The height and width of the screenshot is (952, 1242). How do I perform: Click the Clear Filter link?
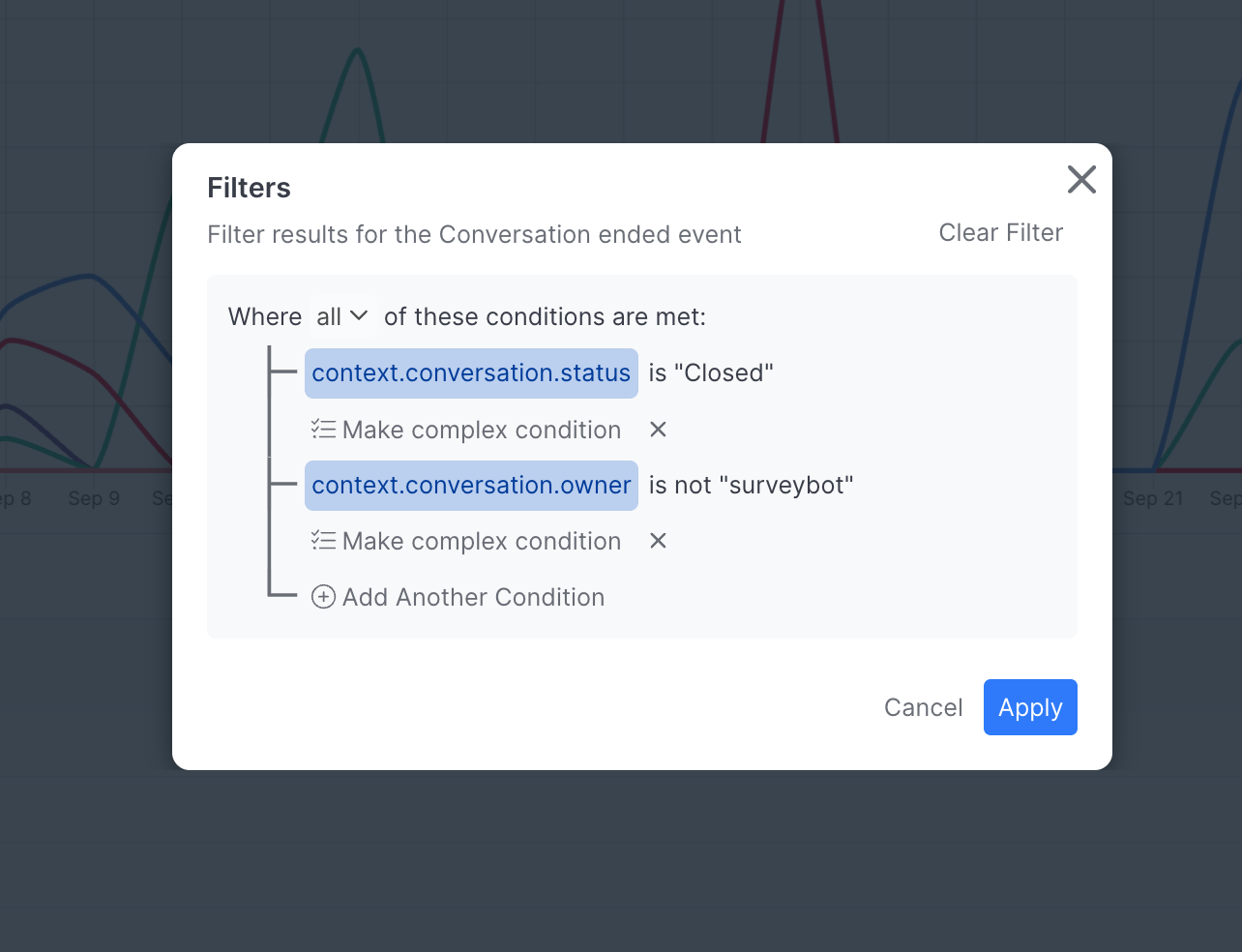tap(1000, 233)
